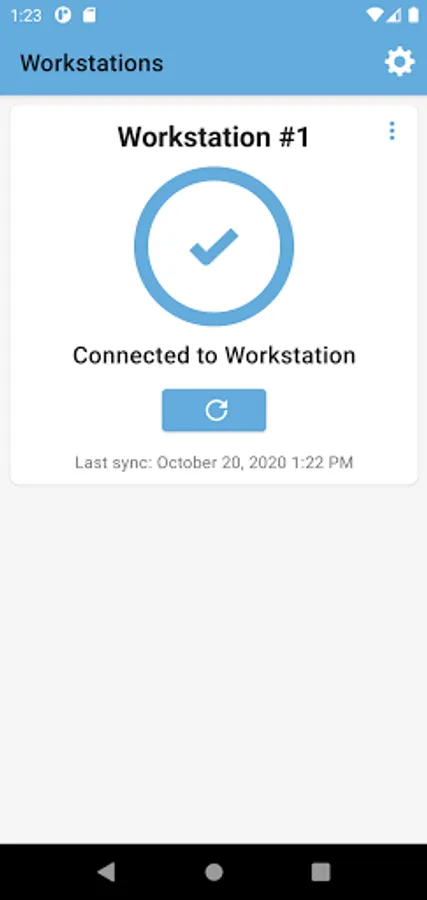This screenshot has width=427, height=900.
Task: Tap the battery icon in status bar
Action: (x=413, y=15)
